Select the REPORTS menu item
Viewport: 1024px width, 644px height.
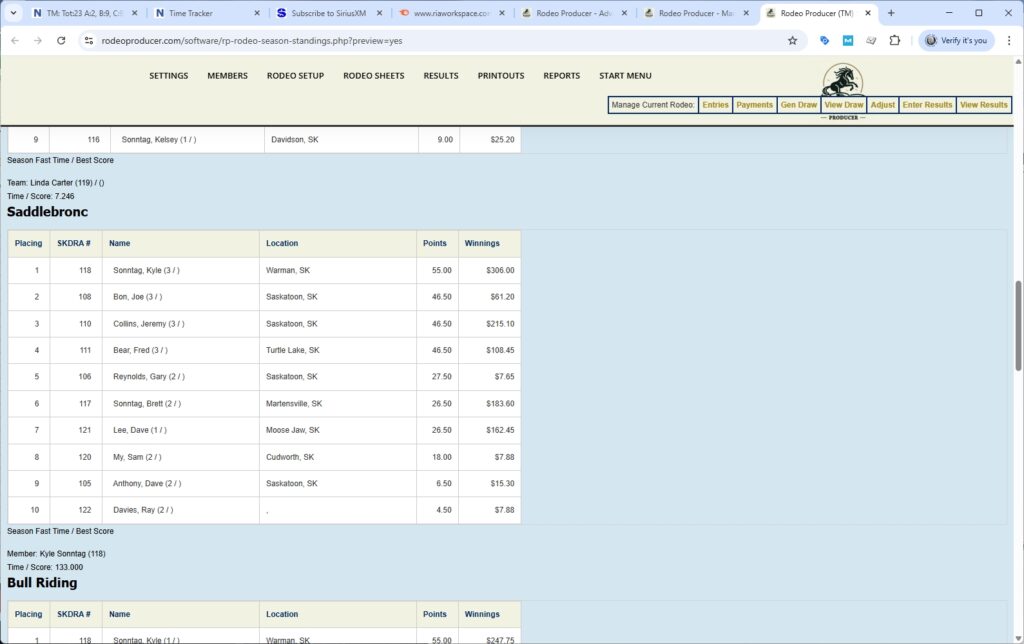click(561, 75)
